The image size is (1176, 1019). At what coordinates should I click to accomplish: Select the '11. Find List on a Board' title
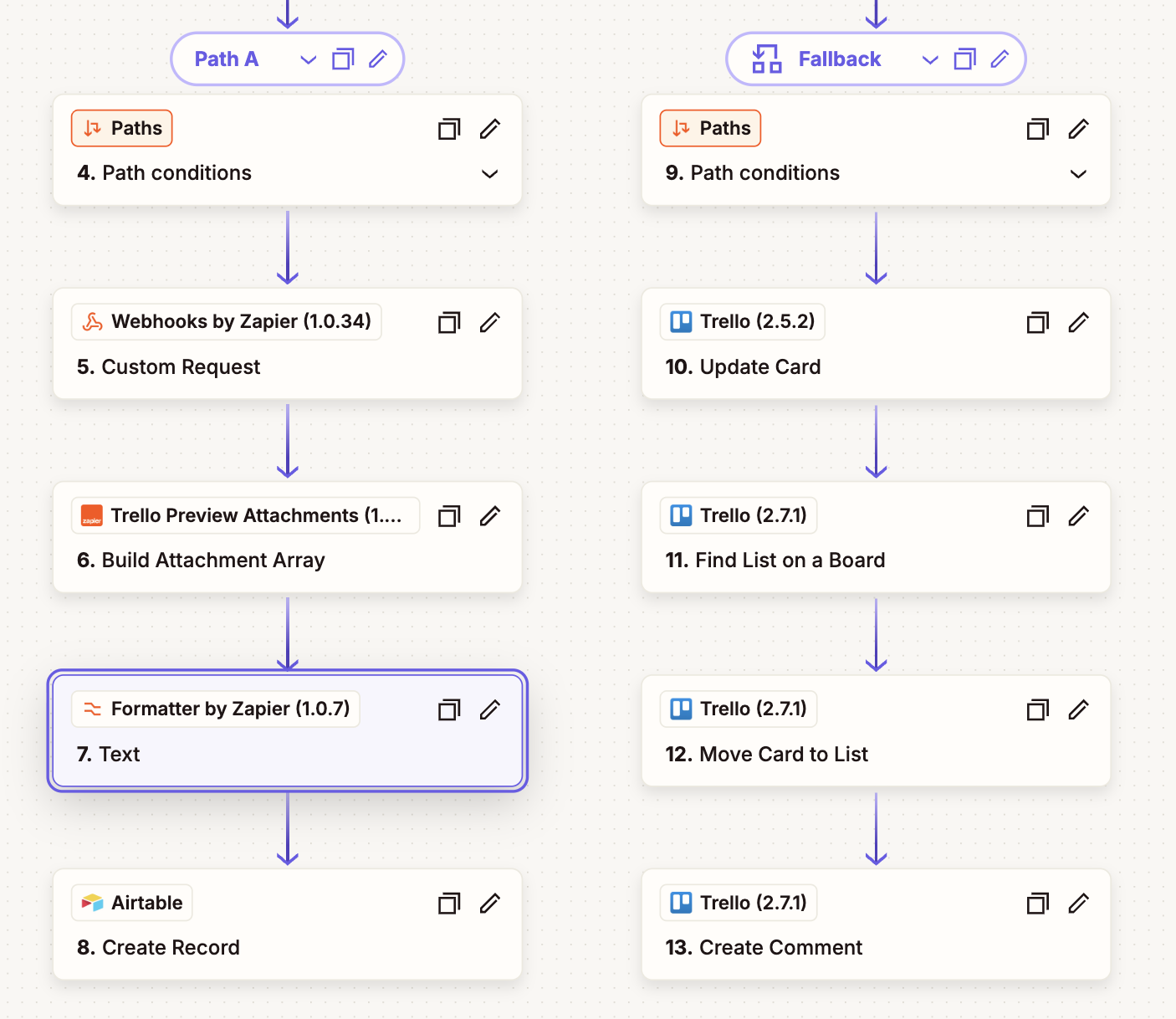(x=775, y=561)
